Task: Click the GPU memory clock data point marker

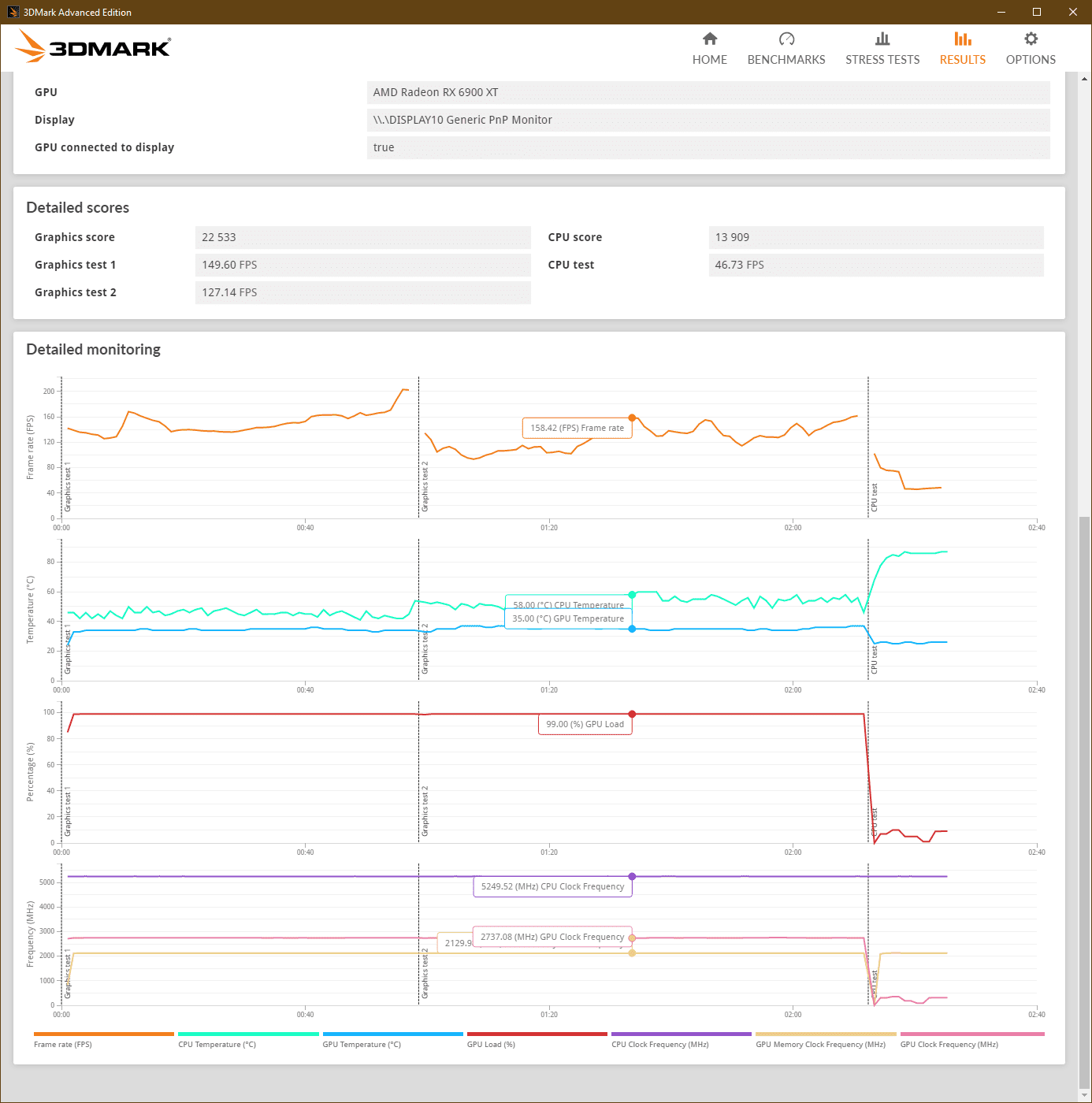Action: coord(632,953)
